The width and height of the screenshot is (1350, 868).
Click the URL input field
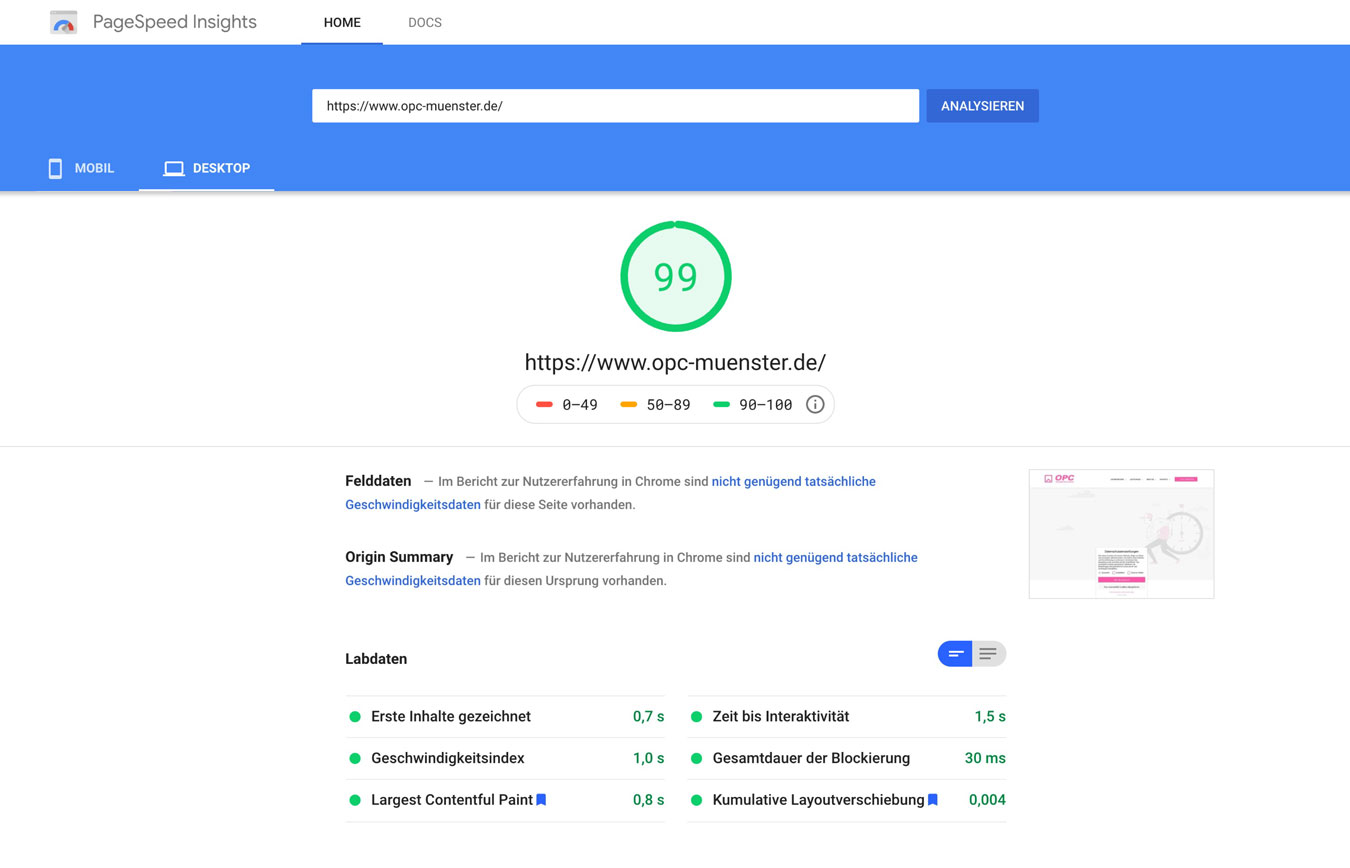pyautogui.click(x=615, y=106)
